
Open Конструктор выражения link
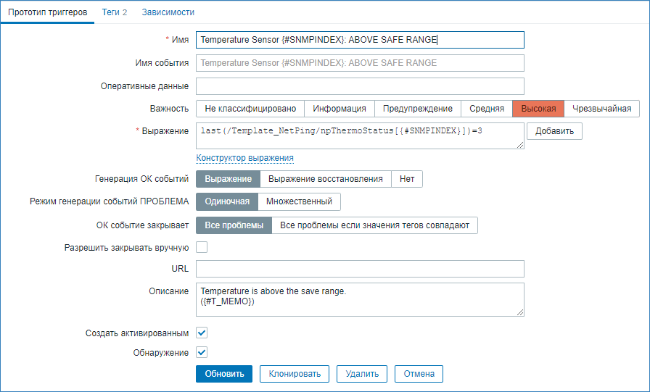click(x=245, y=158)
